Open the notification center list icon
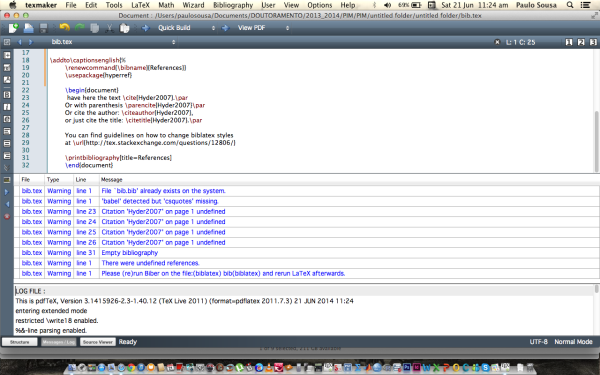Image resolution: width=600 pixels, height=375 pixels. [x=585, y=5]
